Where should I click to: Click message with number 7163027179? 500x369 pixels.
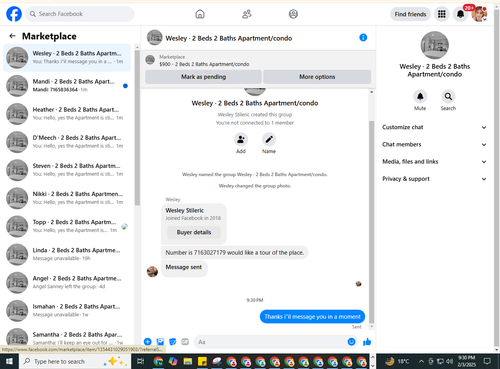click(235, 253)
